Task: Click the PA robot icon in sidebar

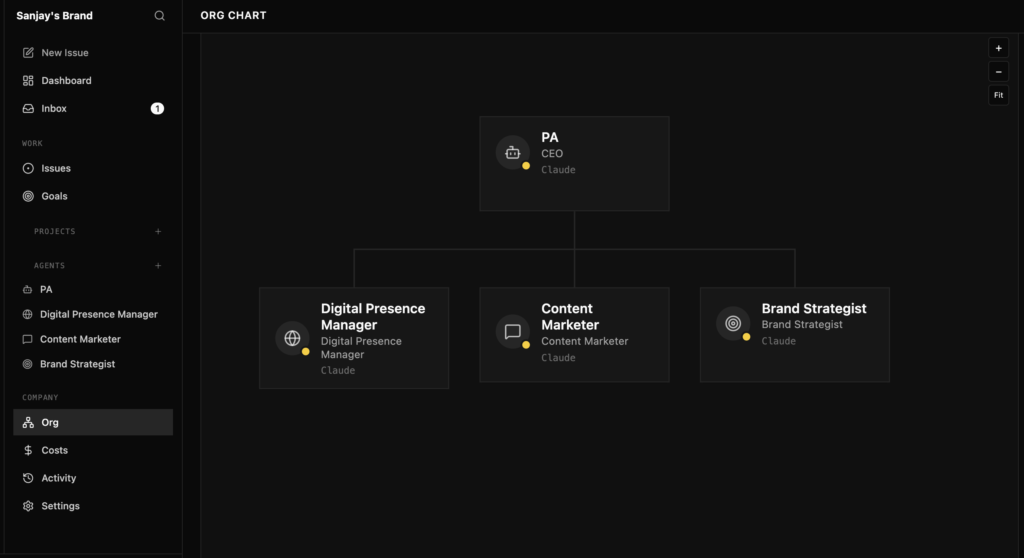Action: (x=27, y=289)
